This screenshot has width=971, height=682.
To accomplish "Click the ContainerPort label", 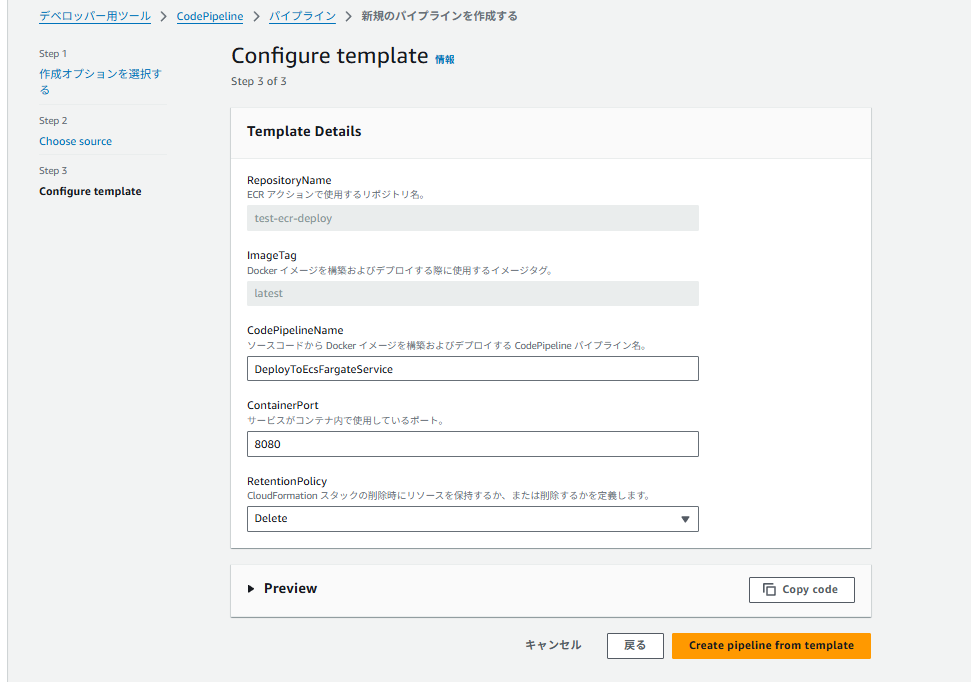I will [x=283, y=405].
